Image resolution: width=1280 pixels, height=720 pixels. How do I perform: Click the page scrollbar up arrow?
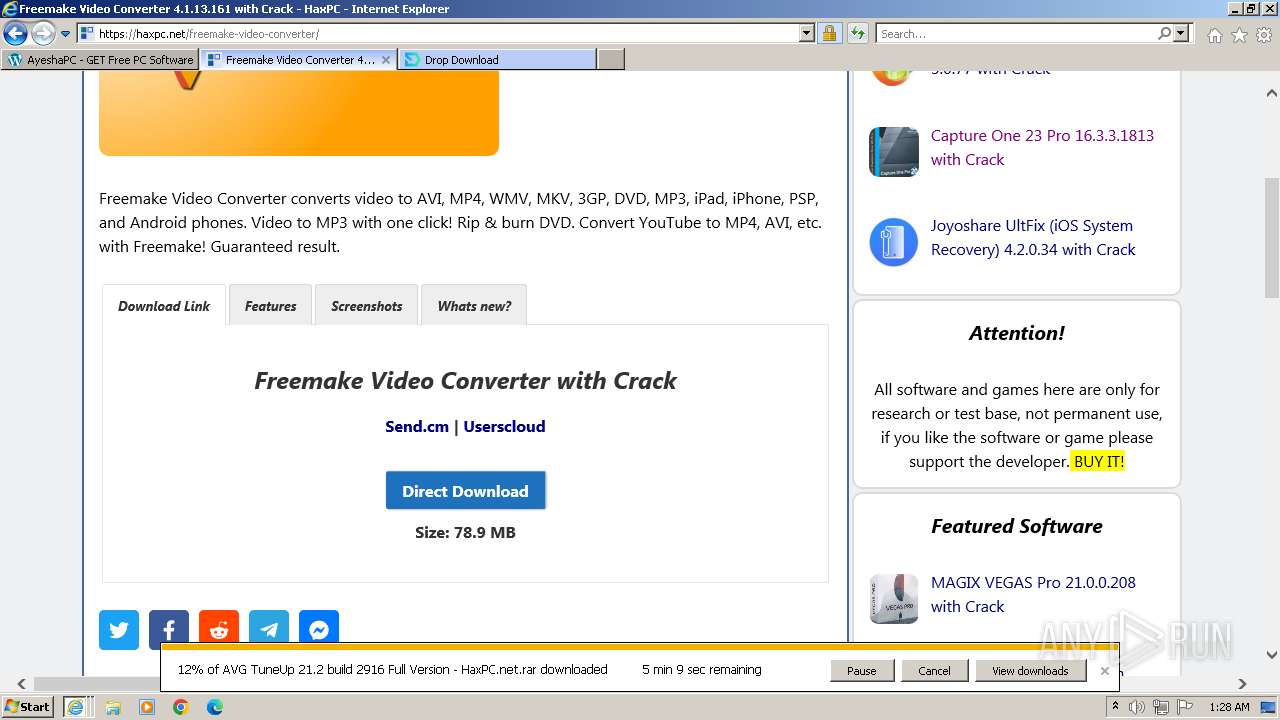(x=1271, y=93)
